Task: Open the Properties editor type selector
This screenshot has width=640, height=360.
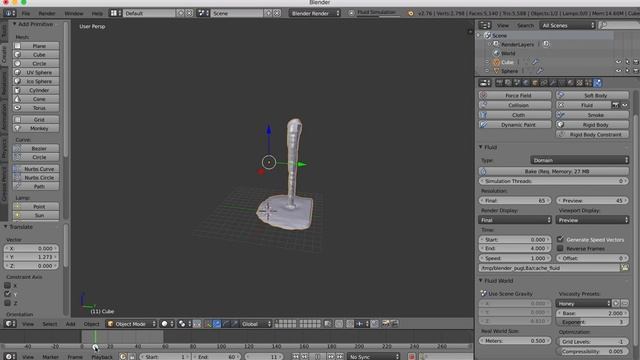Action: [485, 83]
